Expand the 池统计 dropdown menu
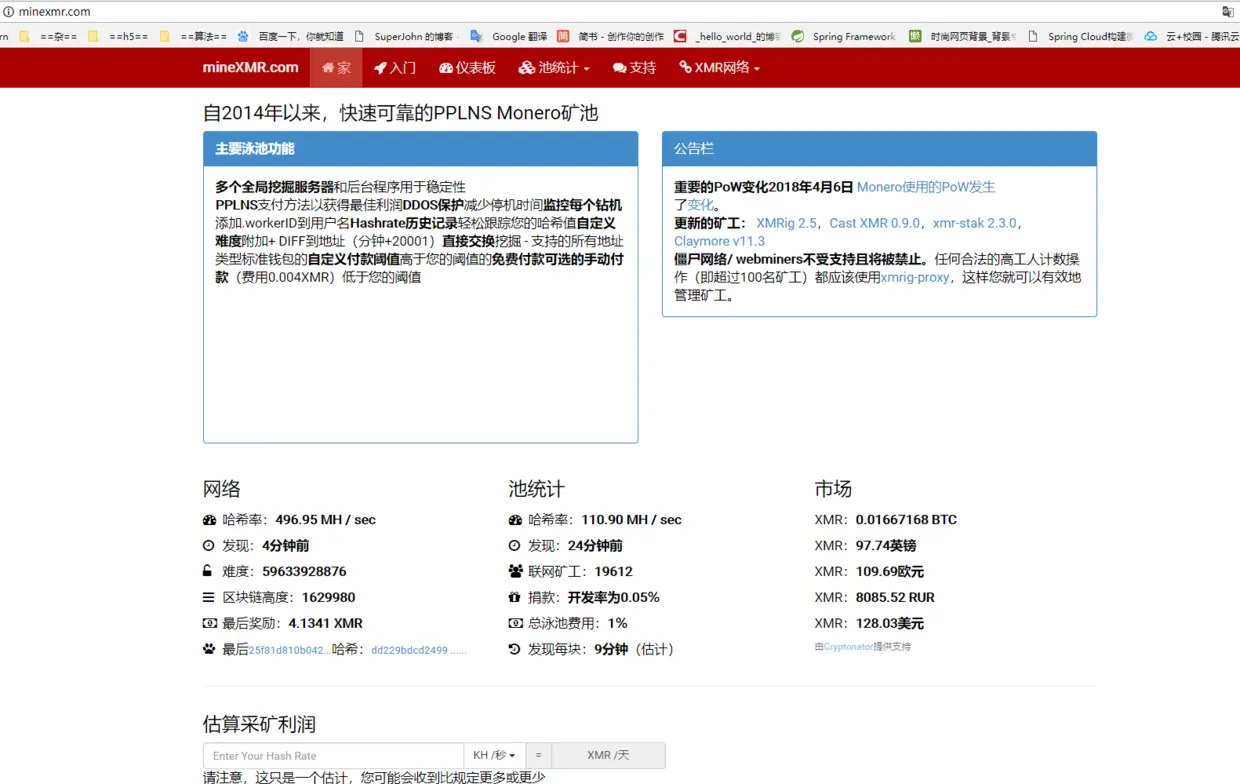 click(554, 68)
